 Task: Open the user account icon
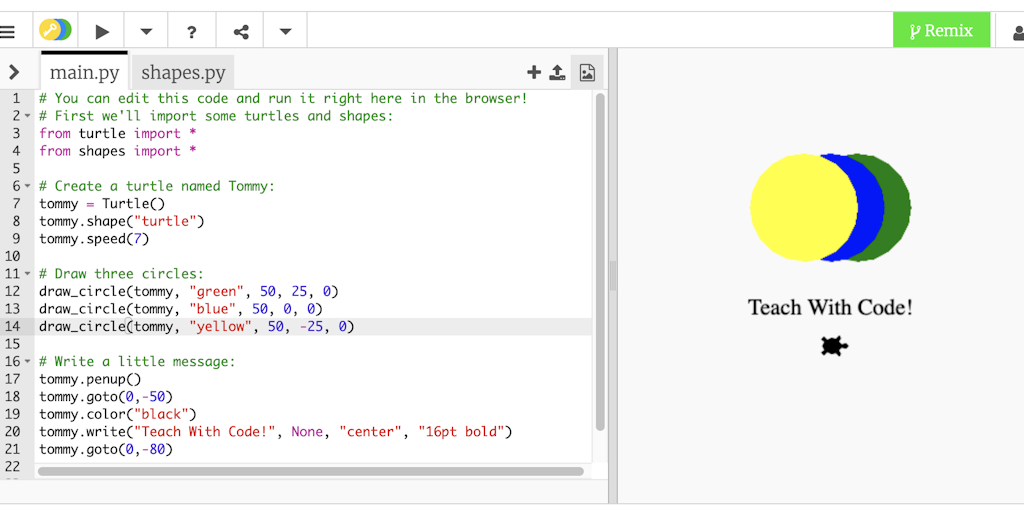1017,32
